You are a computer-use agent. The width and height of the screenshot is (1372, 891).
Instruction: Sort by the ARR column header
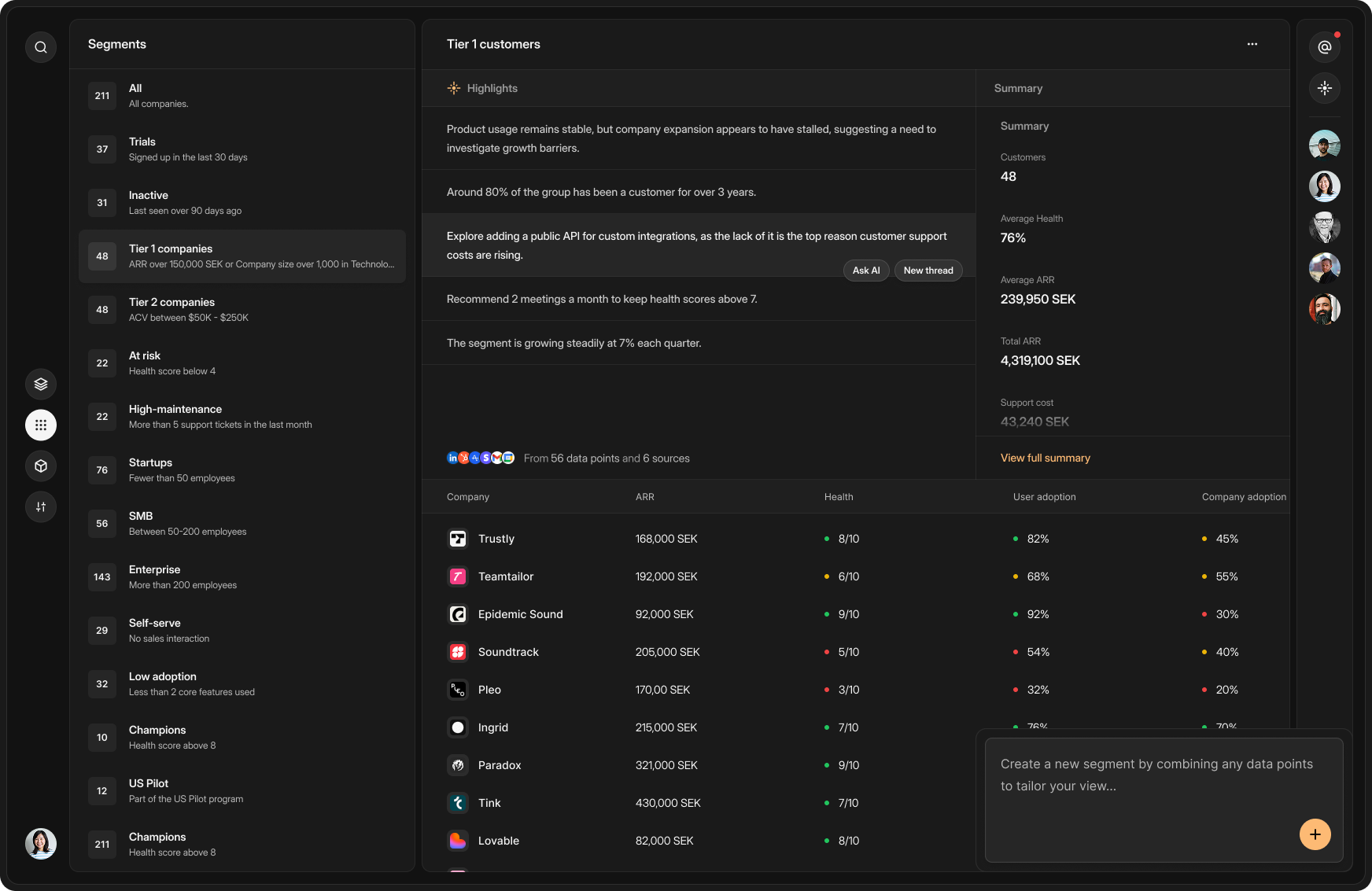(x=644, y=497)
